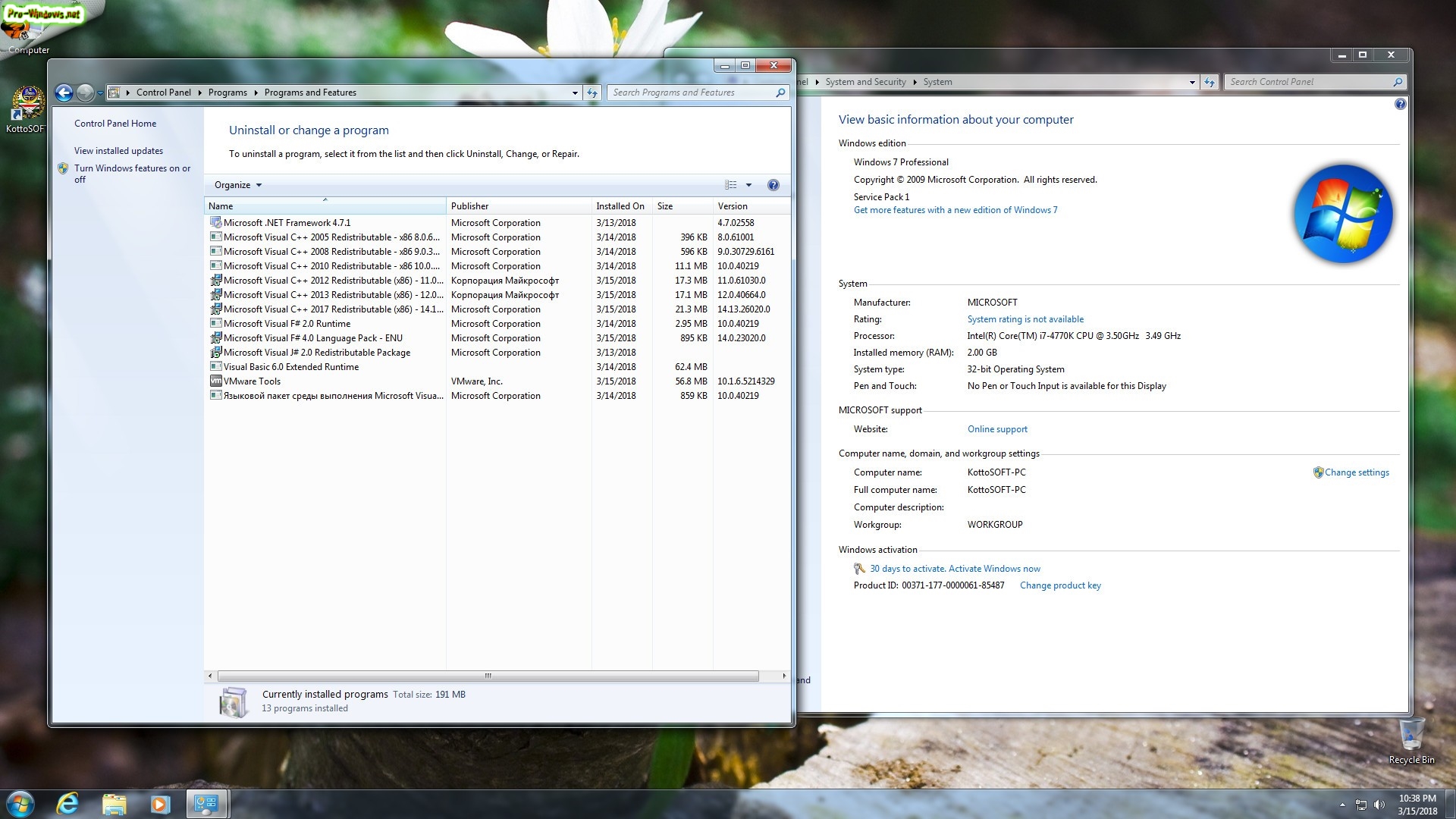Click the volume speaker tray icon
The height and width of the screenshot is (819, 1456).
tap(1379, 805)
